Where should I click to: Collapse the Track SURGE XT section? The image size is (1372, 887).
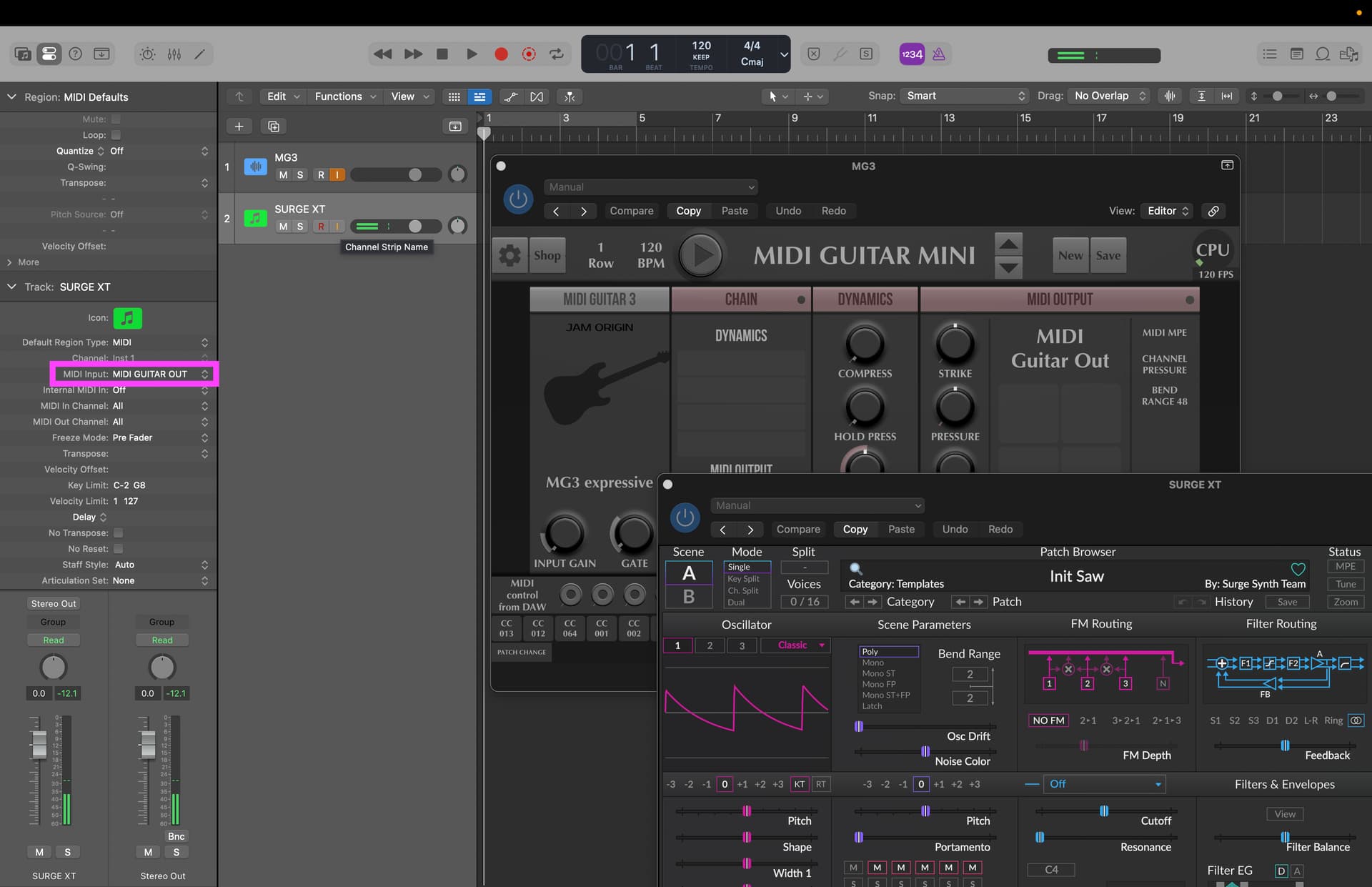tap(11, 287)
